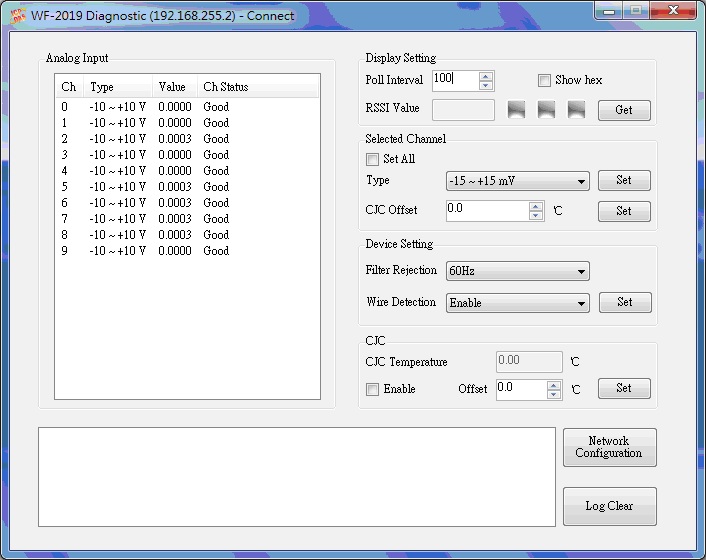Click Set button beside Wire Detection
The image size is (706, 560).
[x=625, y=302]
